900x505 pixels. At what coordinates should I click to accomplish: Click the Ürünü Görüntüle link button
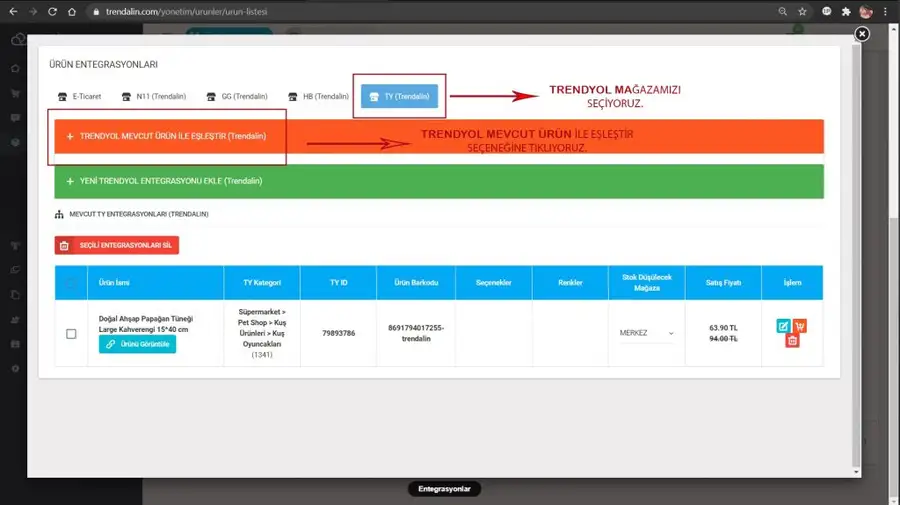coord(137,344)
